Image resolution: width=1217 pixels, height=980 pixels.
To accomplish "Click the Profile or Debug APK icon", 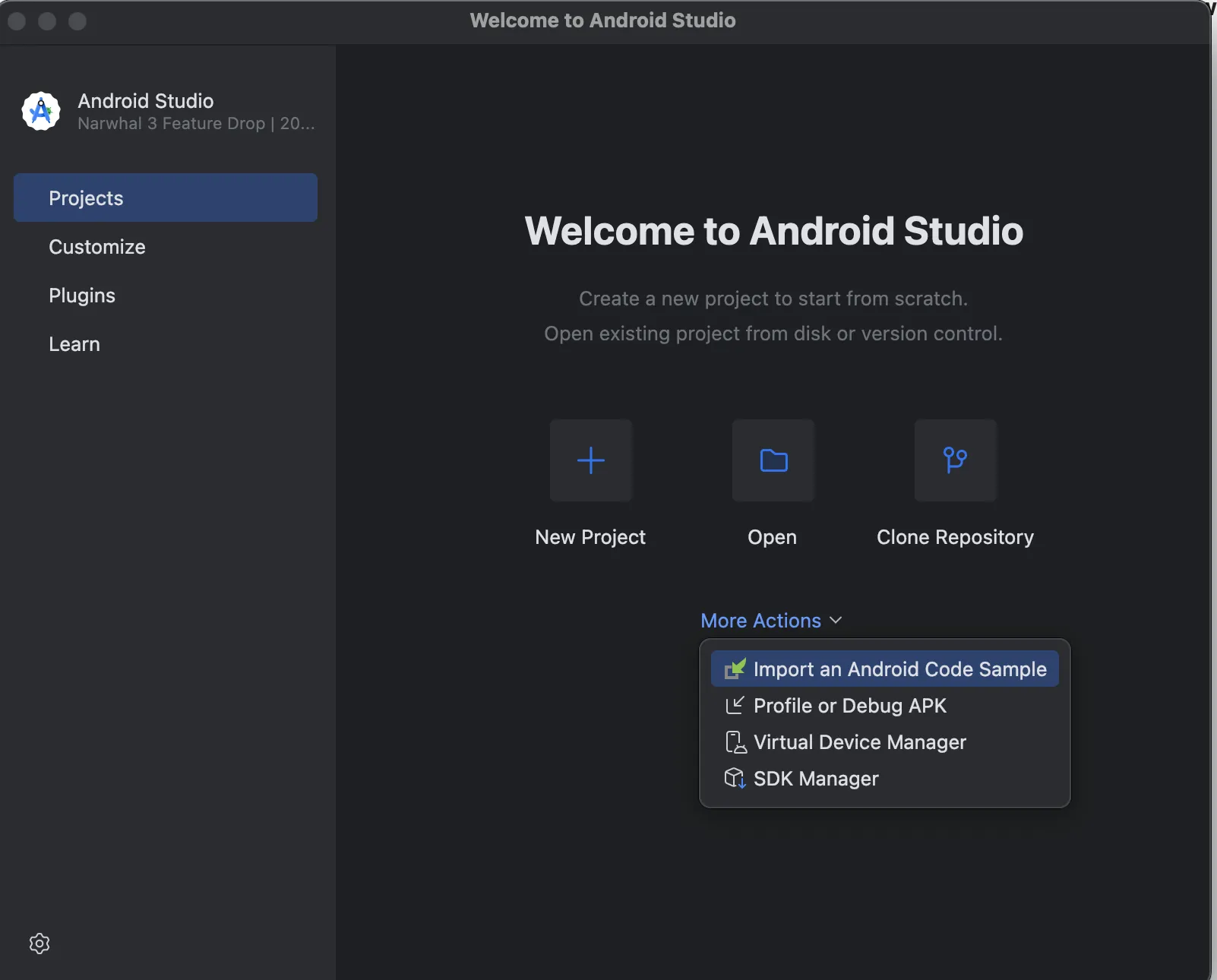I will coord(735,705).
